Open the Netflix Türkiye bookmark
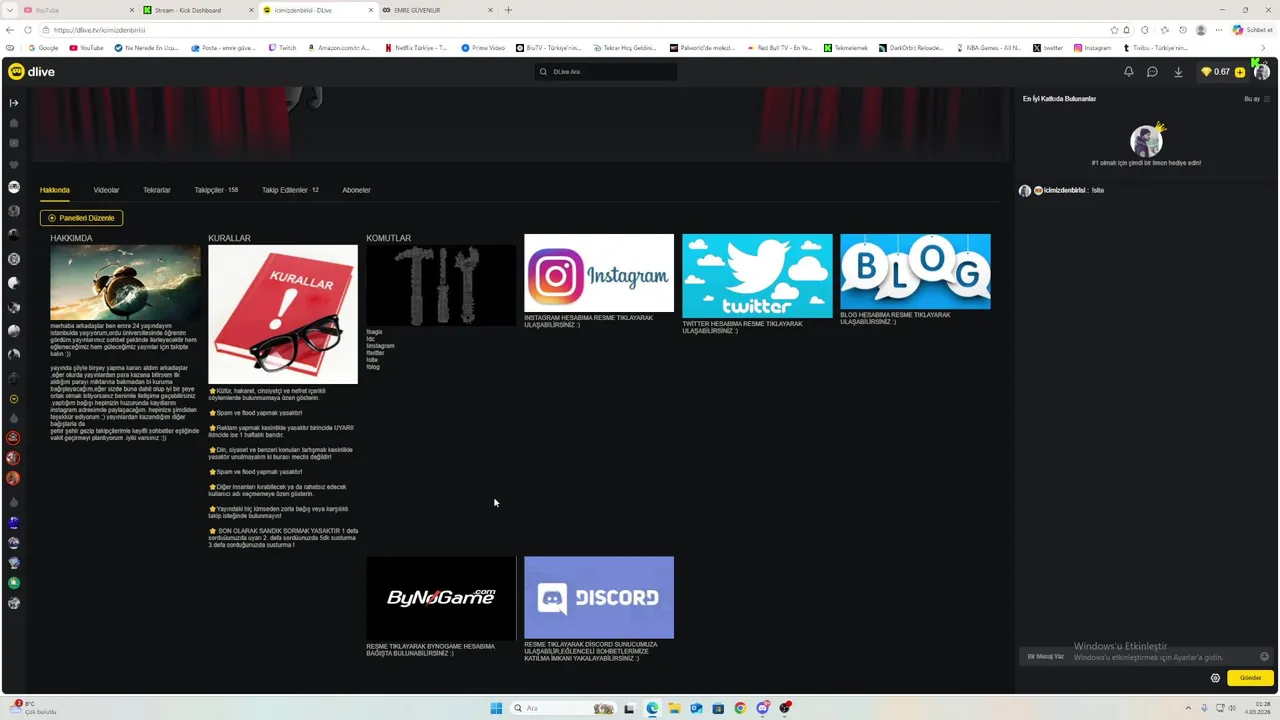This screenshot has width=1280, height=720. point(415,48)
